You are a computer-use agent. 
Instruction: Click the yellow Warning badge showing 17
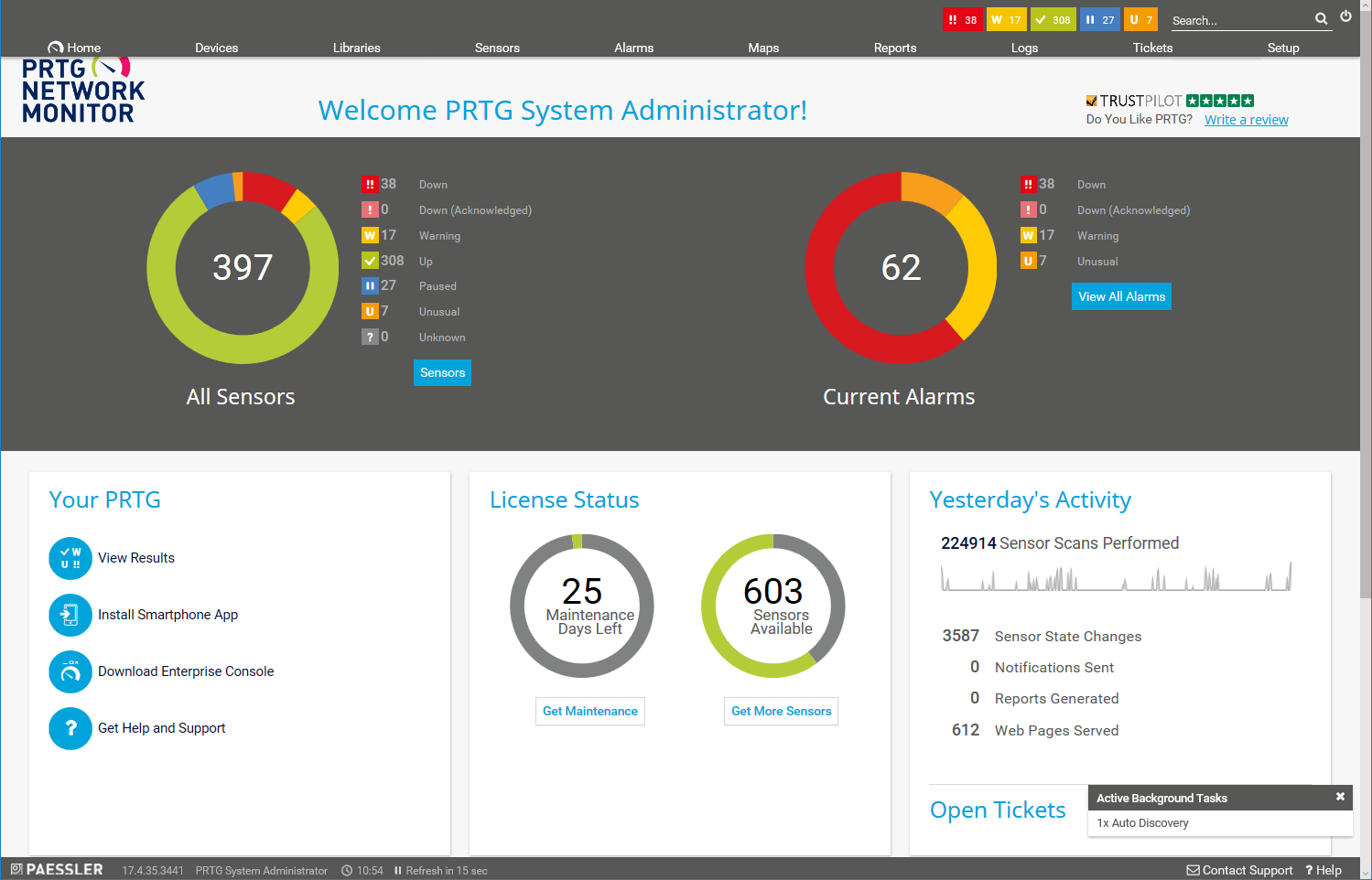(1007, 18)
